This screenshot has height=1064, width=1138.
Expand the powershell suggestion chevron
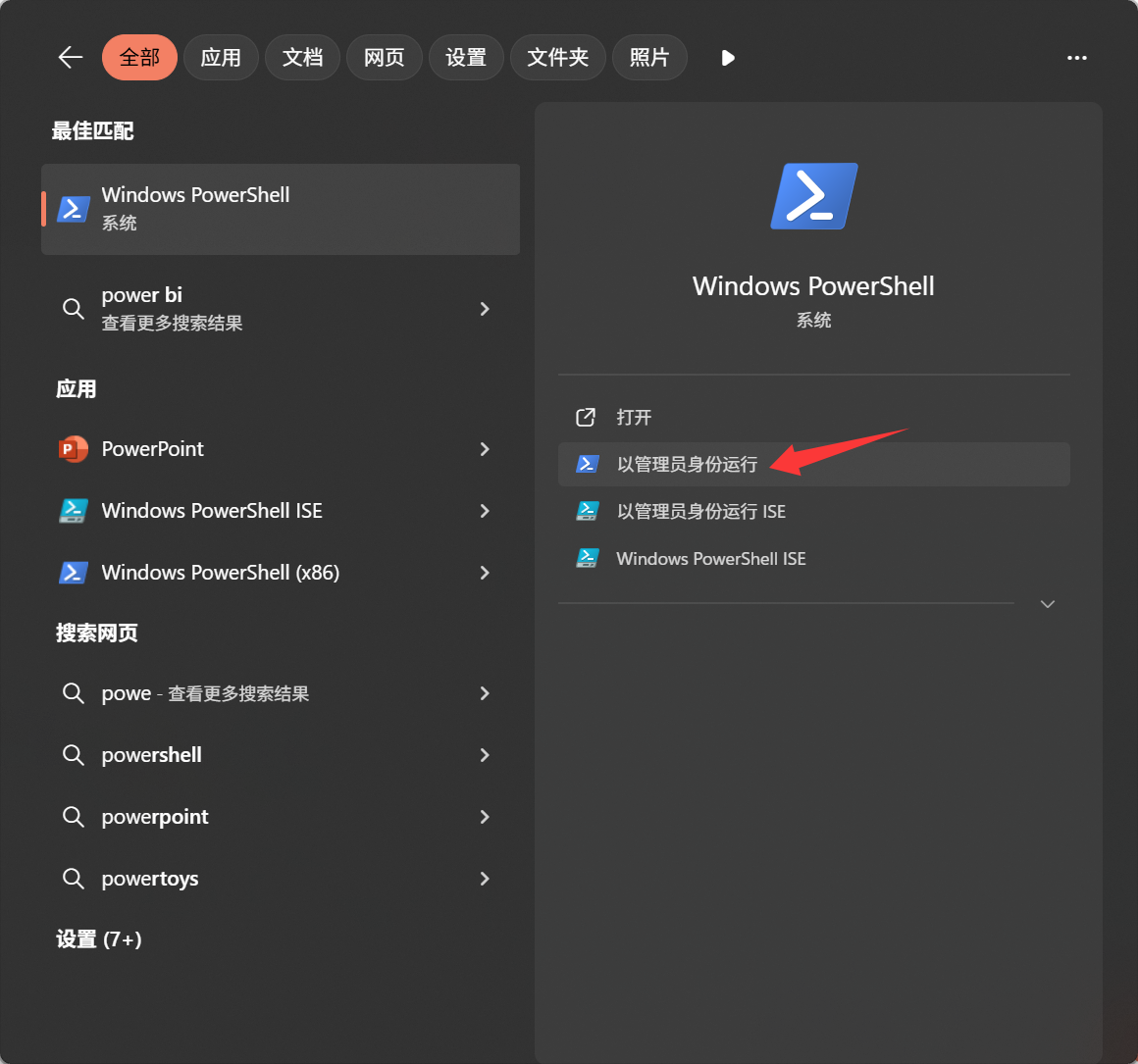coord(485,755)
